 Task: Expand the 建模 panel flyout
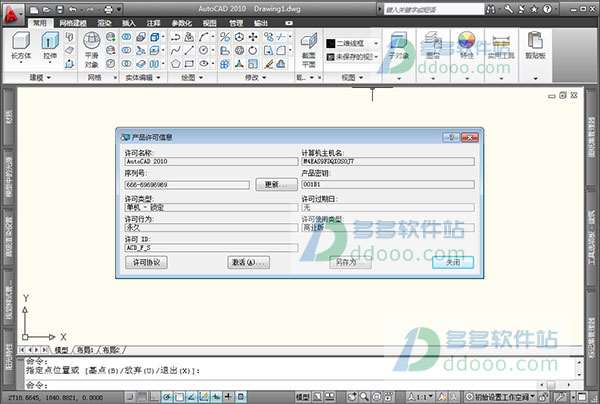point(44,77)
